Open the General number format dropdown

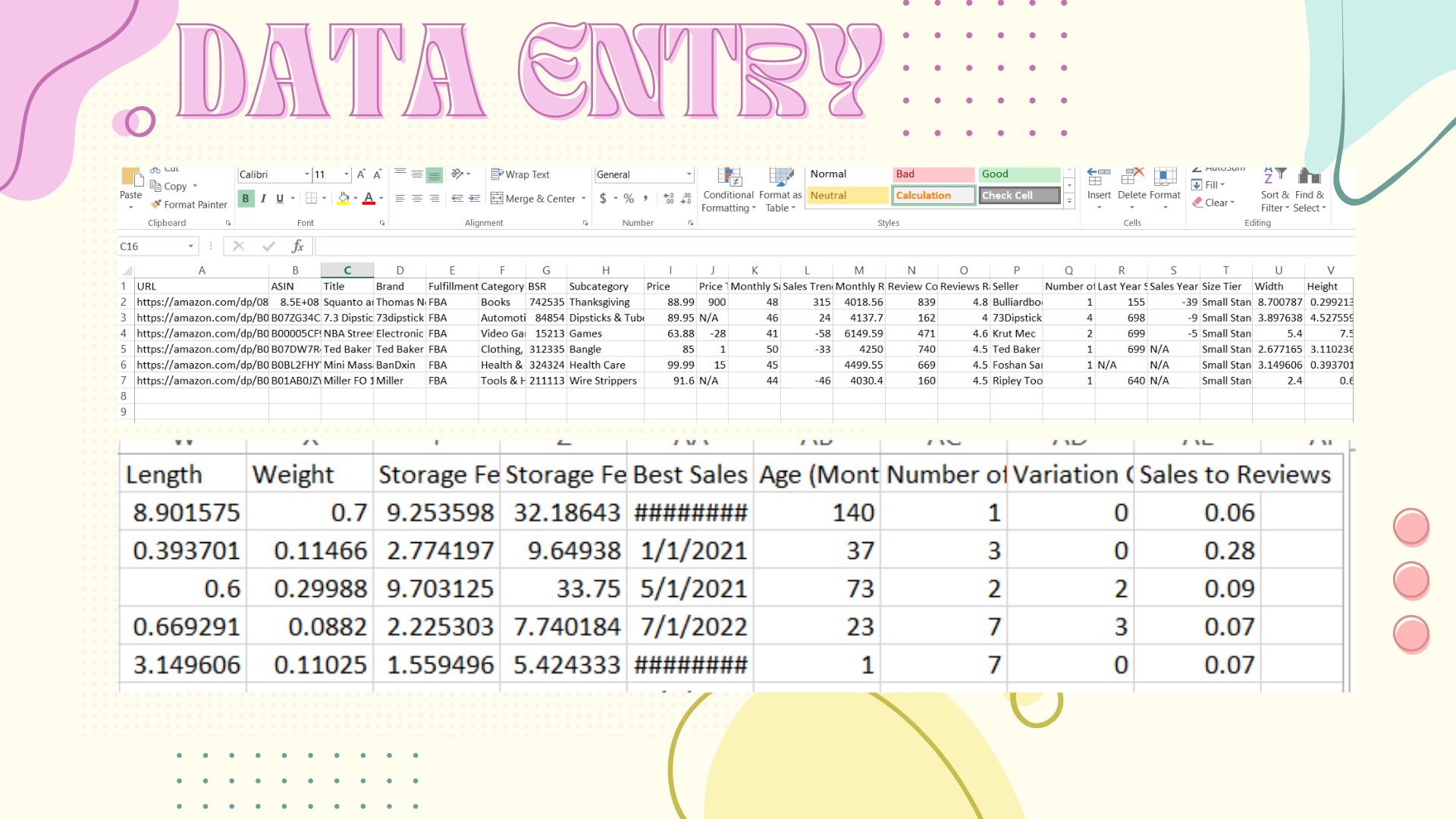(x=689, y=174)
